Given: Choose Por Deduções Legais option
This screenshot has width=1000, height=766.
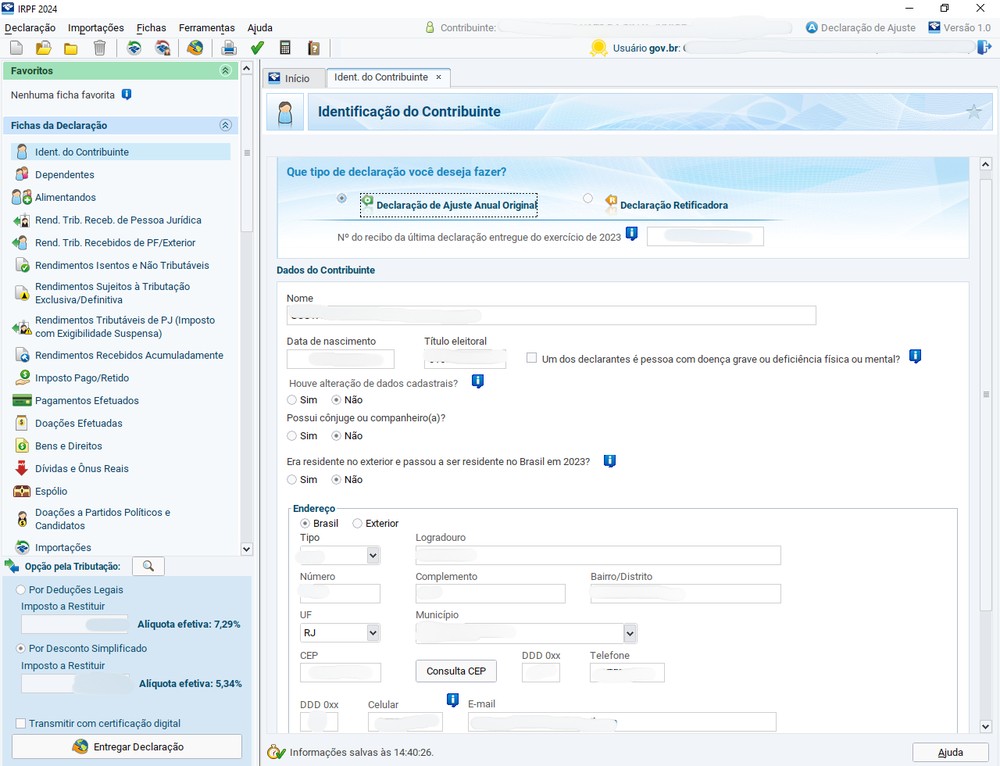Looking at the screenshot, I should coord(21,590).
